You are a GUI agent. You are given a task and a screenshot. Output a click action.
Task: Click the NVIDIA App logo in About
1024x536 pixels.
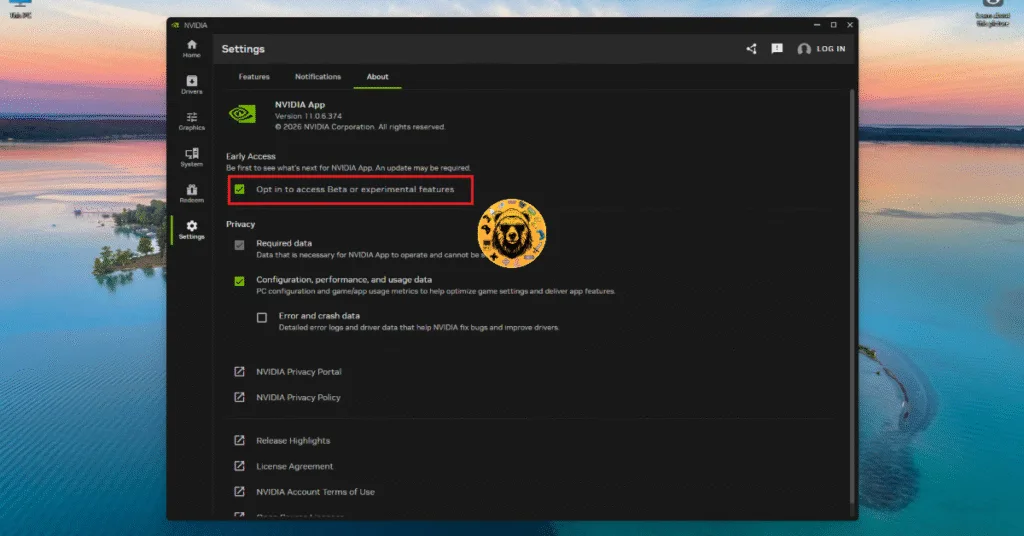point(242,114)
